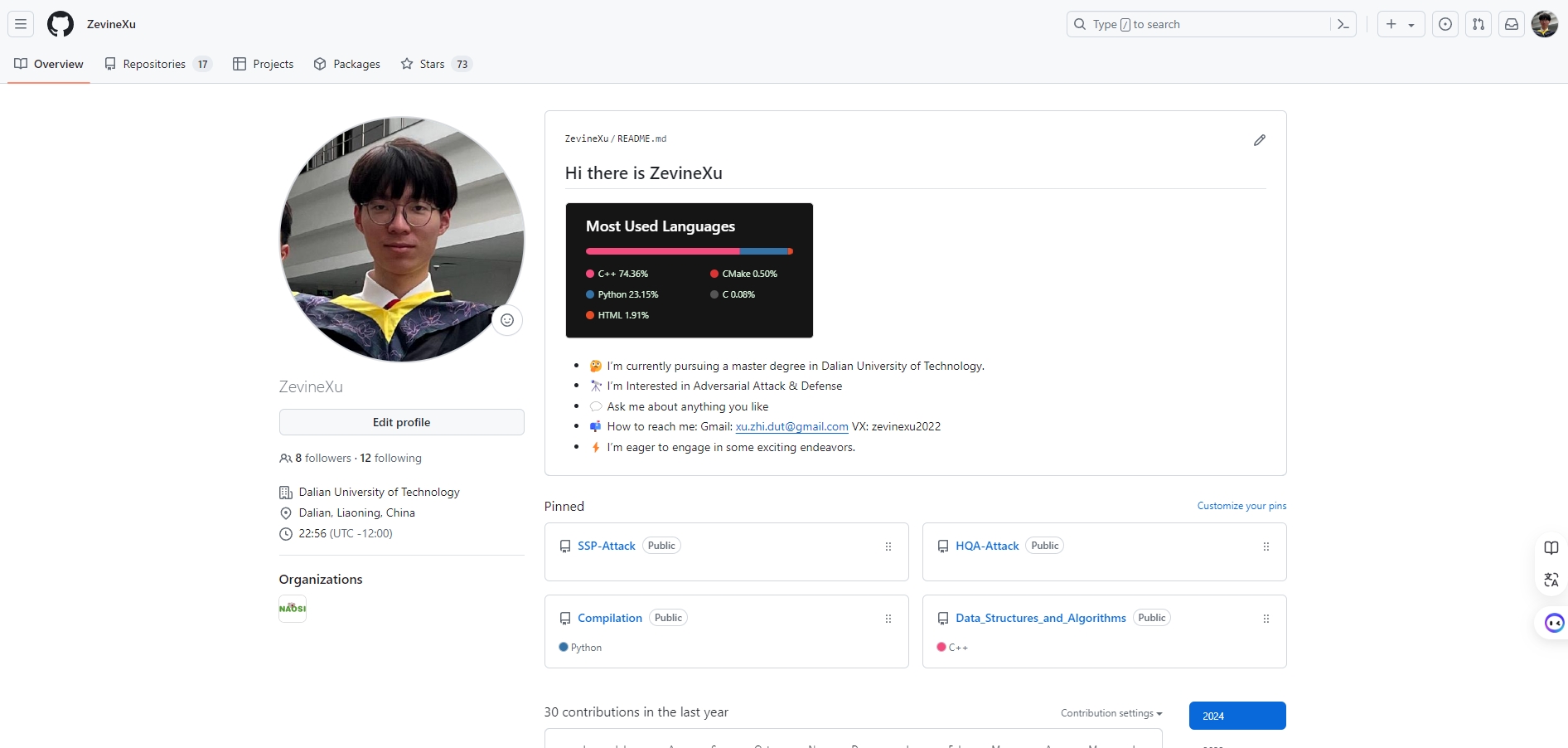Screen dimensions: 1568x748
Task: Expand the create new plus dropdown
Action: [x=1401, y=24]
